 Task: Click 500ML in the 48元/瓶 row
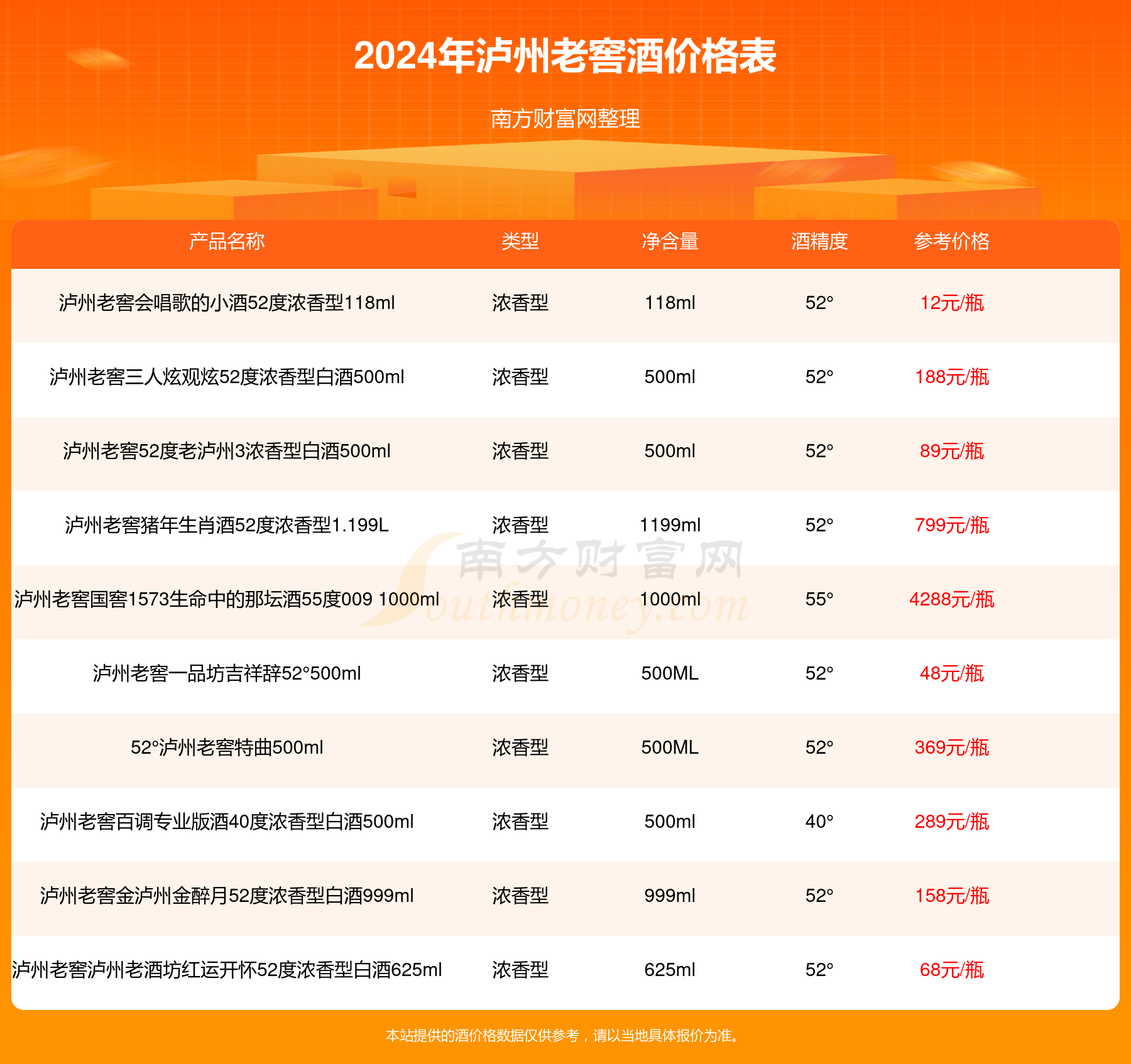[x=670, y=673]
